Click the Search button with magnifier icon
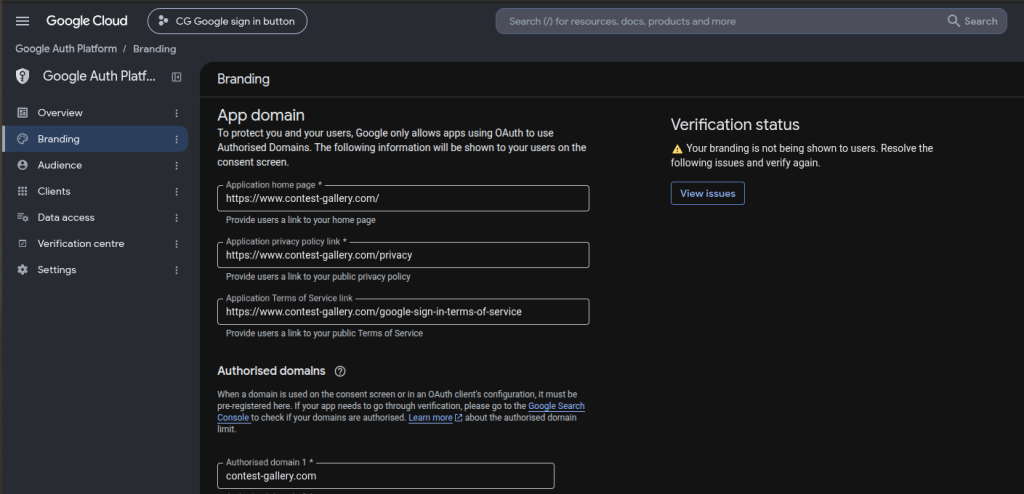Image resolution: width=1024 pixels, height=494 pixels. pos(972,21)
